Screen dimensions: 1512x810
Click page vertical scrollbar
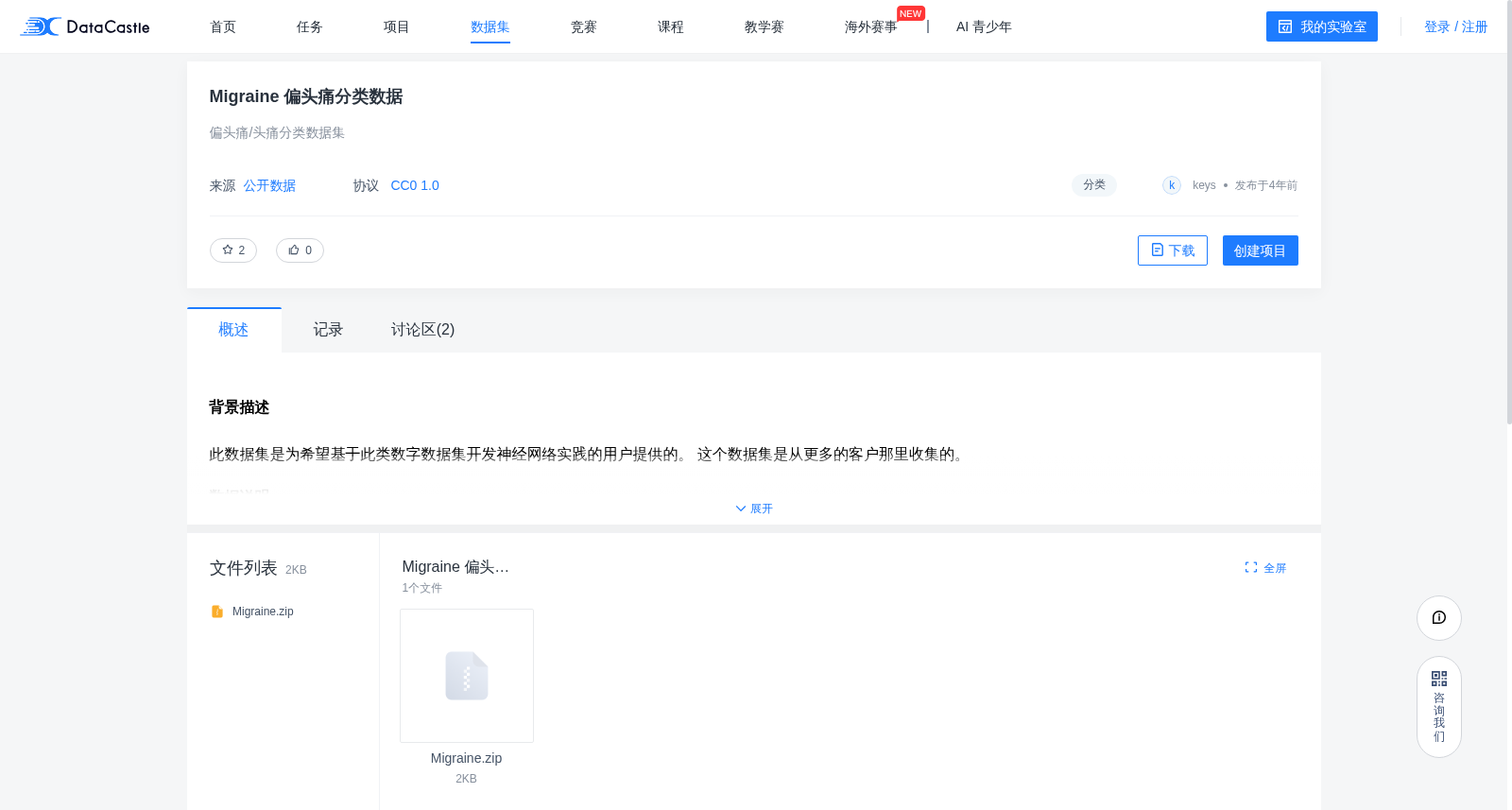tap(1507, 212)
